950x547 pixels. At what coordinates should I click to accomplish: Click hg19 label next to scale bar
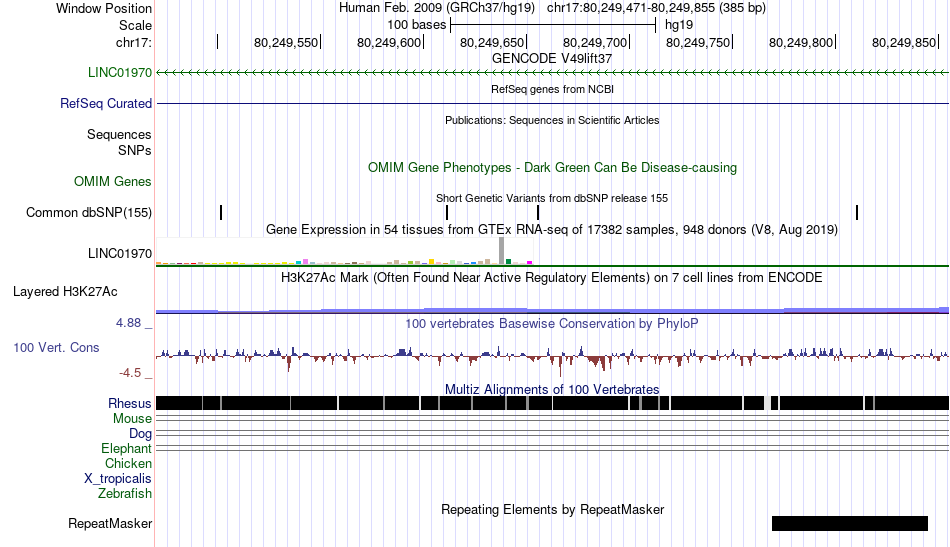679,25
